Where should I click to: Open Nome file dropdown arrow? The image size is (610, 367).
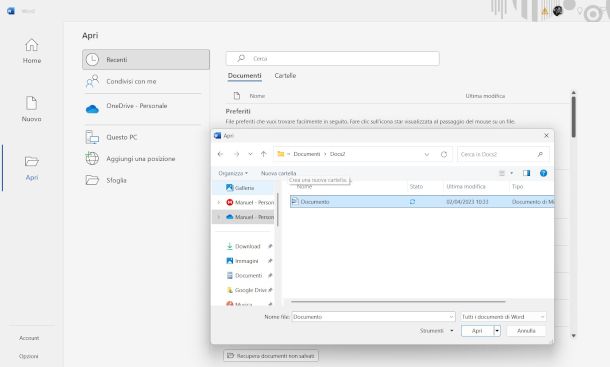pyautogui.click(x=451, y=317)
